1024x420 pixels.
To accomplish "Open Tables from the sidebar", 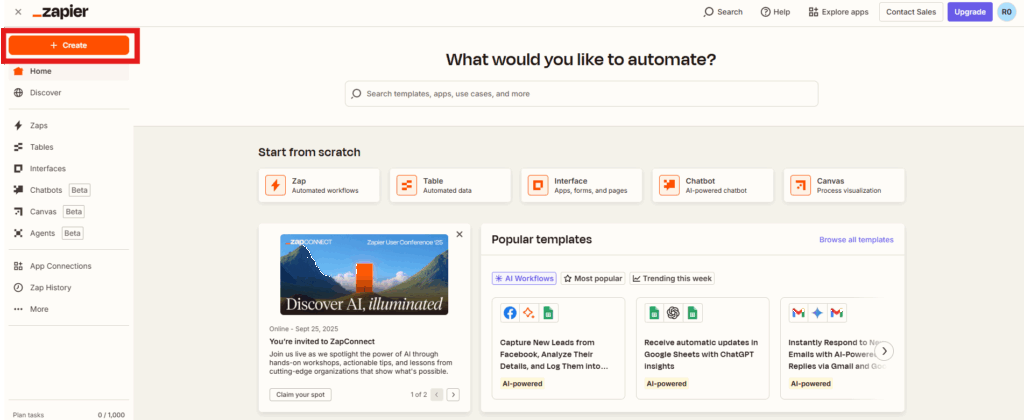I will [x=69, y=147].
